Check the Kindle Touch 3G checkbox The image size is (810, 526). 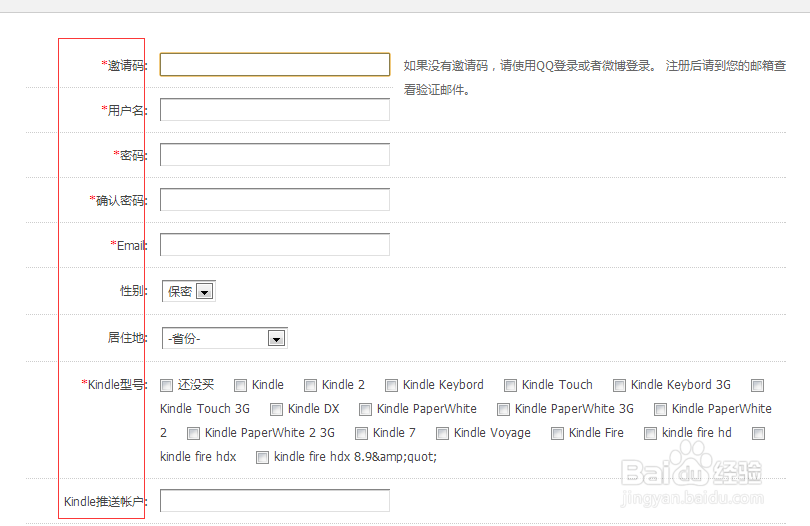point(758,385)
